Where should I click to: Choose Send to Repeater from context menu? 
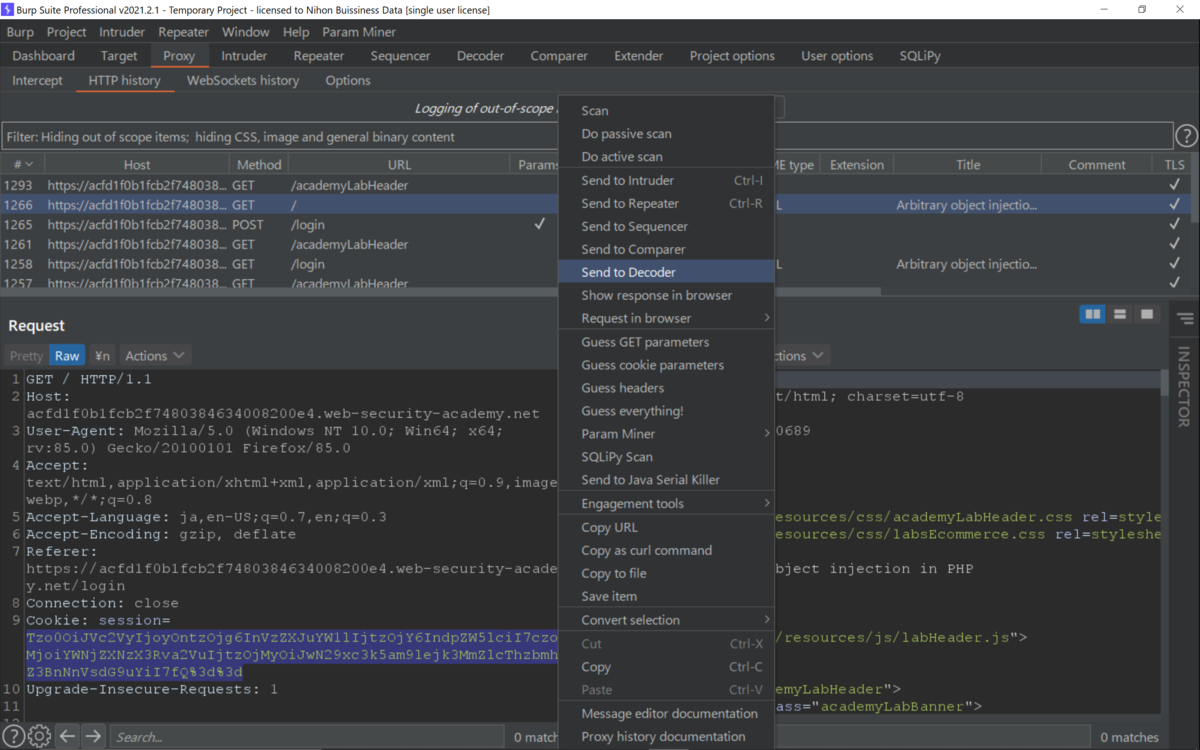(x=667, y=203)
